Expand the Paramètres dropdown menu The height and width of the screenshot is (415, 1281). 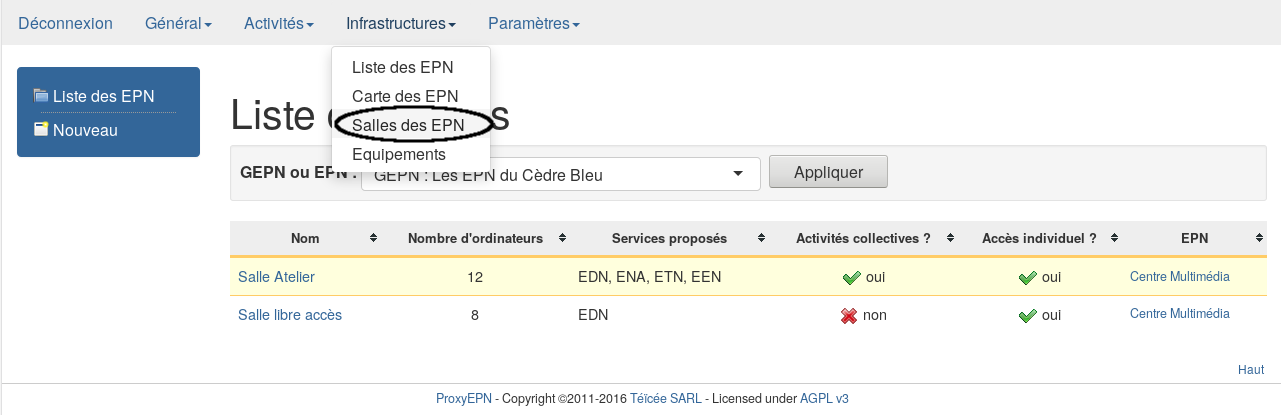[533, 23]
